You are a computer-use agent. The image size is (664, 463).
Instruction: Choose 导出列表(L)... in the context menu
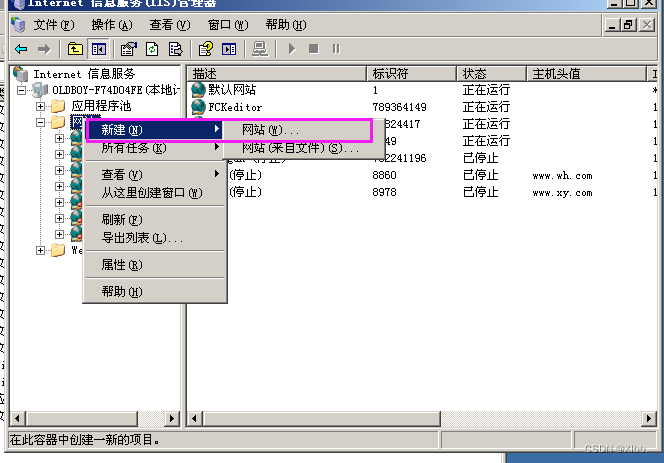(x=155, y=238)
